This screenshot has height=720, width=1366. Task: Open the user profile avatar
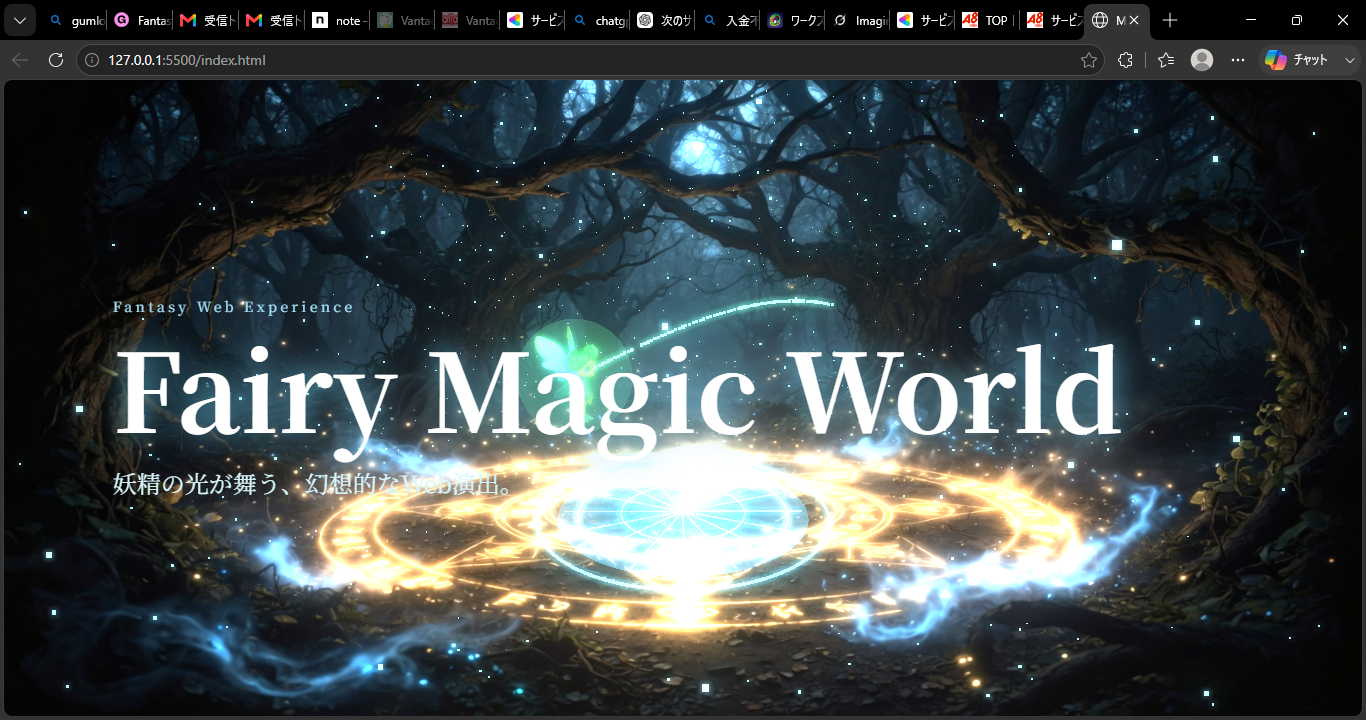coord(1202,60)
